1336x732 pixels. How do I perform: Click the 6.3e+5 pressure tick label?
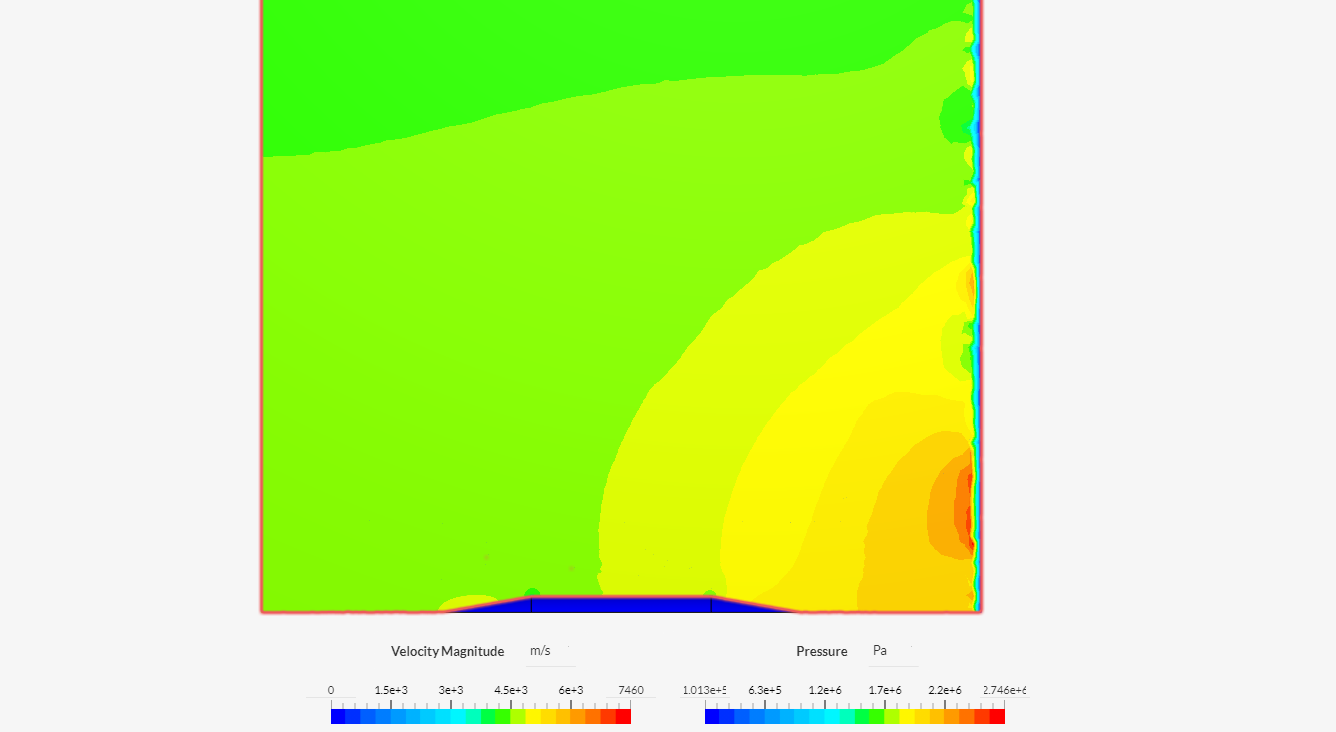click(765, 690)
